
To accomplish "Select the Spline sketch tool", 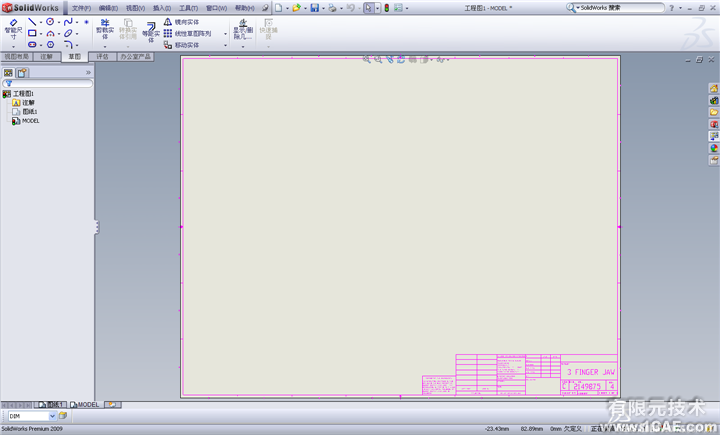I will pos(68,22).
